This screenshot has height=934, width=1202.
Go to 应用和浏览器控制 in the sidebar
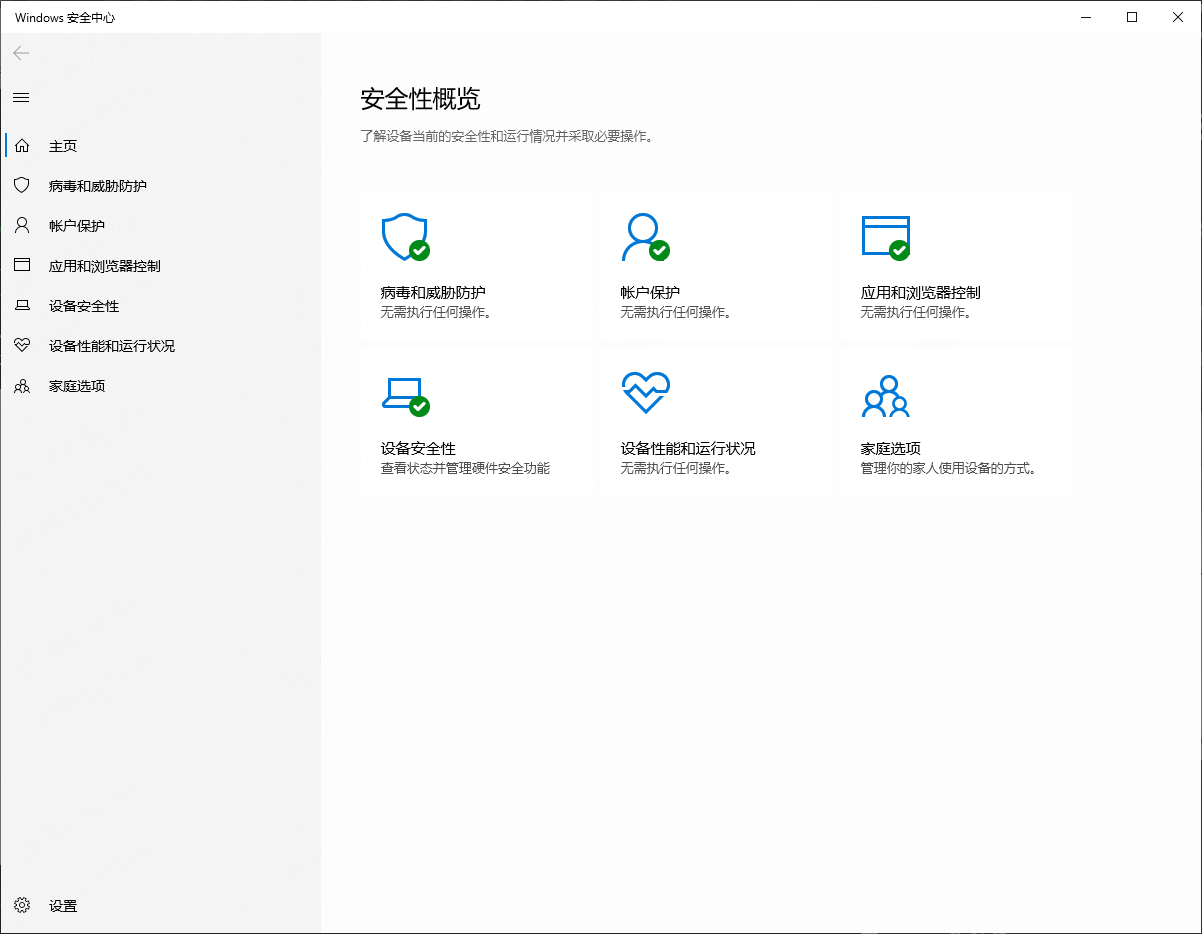pyautogui.click(x=104, y=266)
